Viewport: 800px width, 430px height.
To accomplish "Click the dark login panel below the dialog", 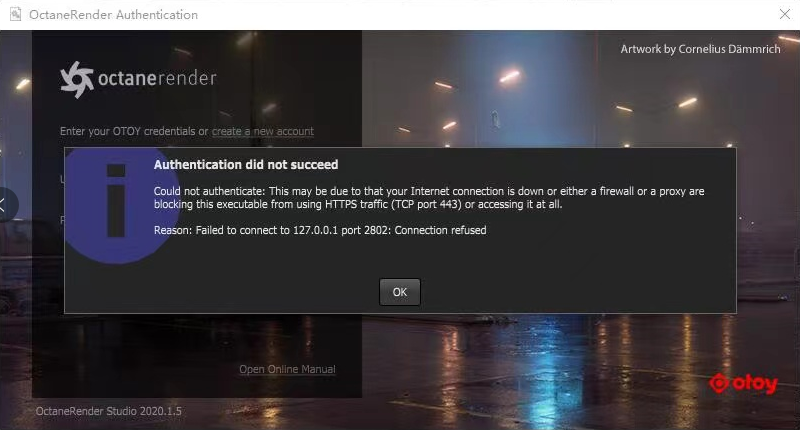I will click(197, 356).
